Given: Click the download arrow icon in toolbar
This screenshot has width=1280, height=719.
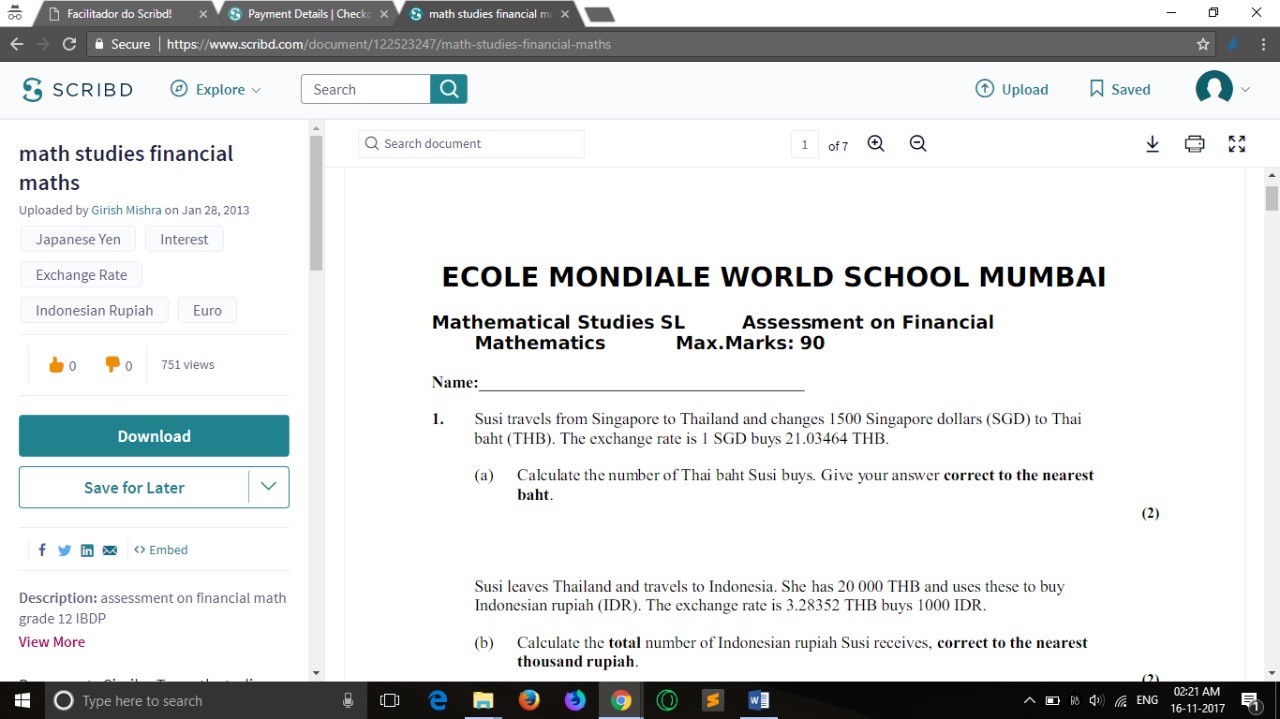Looking at the screenshot, I should pos(1152,144).
